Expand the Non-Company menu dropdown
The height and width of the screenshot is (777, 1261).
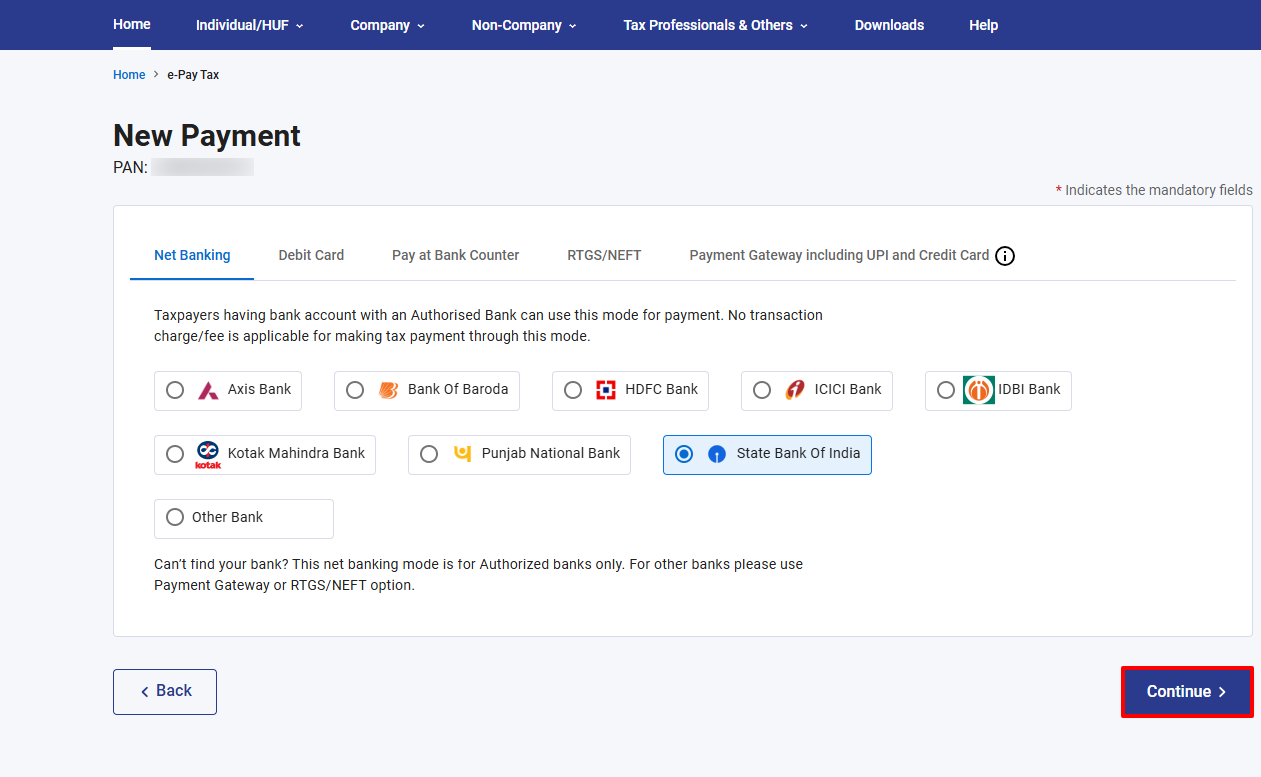point(524,25)
